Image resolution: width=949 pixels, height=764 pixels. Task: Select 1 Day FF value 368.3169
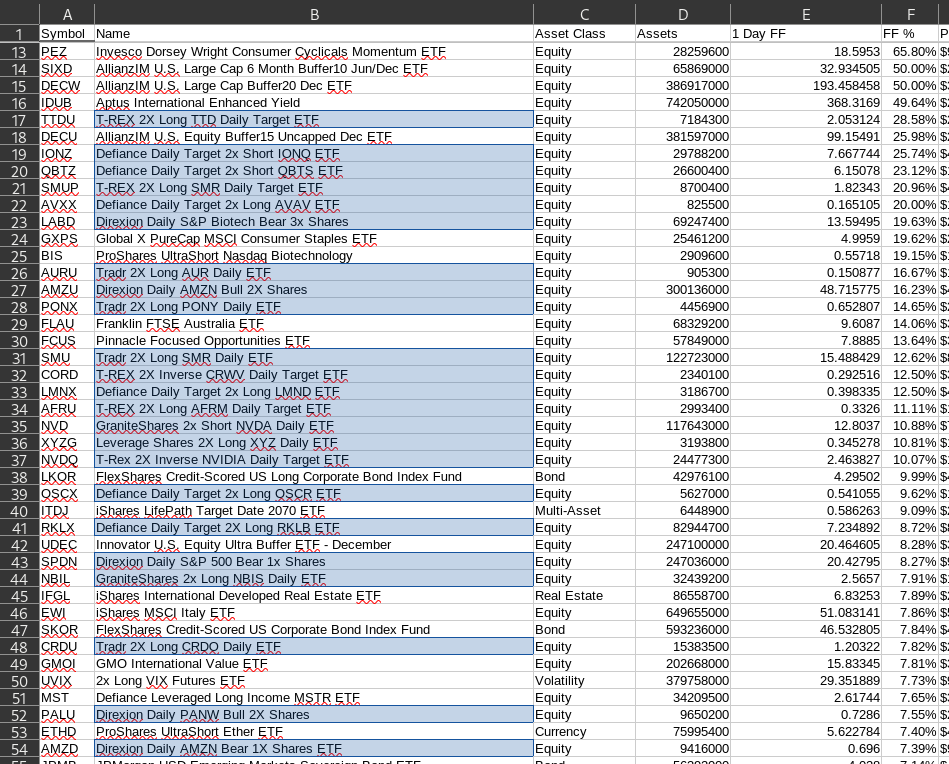pyautogui.click(x=806, y=103)
